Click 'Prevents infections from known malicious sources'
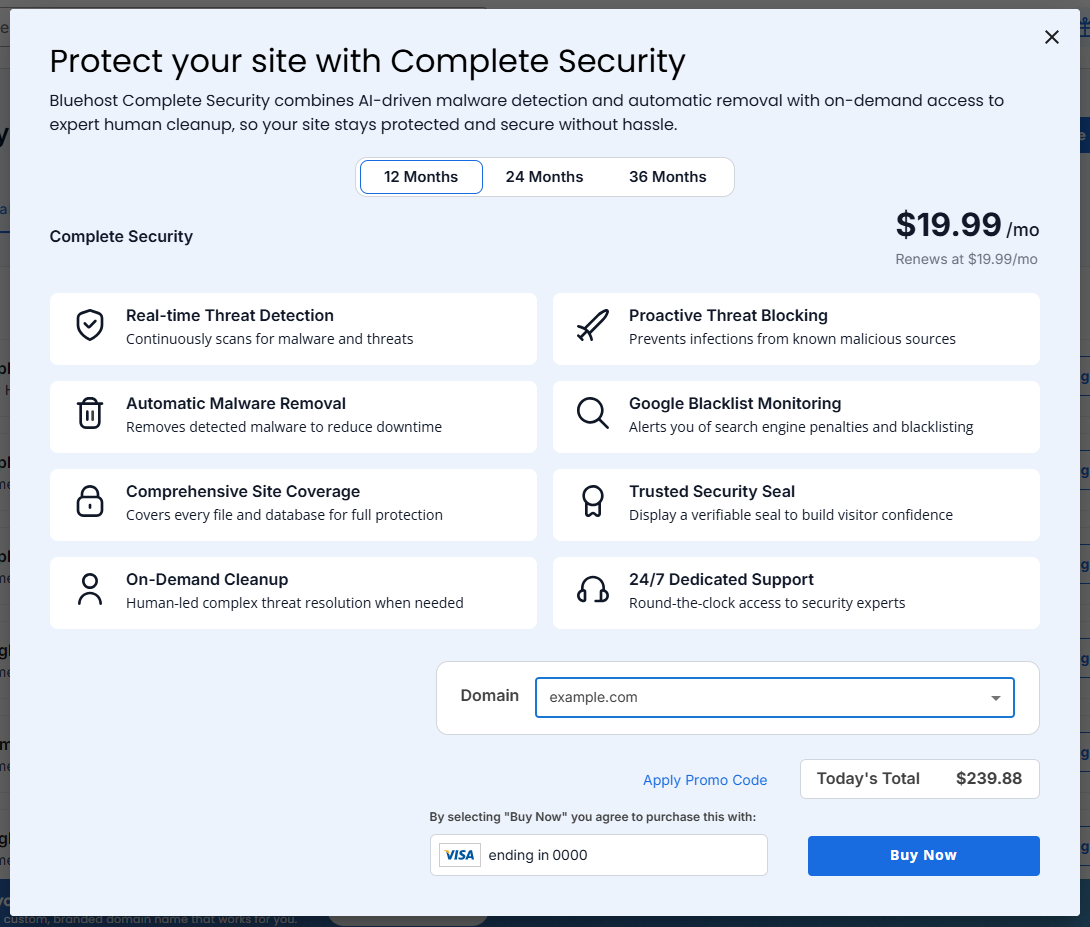The image size is (1090, 927). pyautogui.click(x=792, y=339)
